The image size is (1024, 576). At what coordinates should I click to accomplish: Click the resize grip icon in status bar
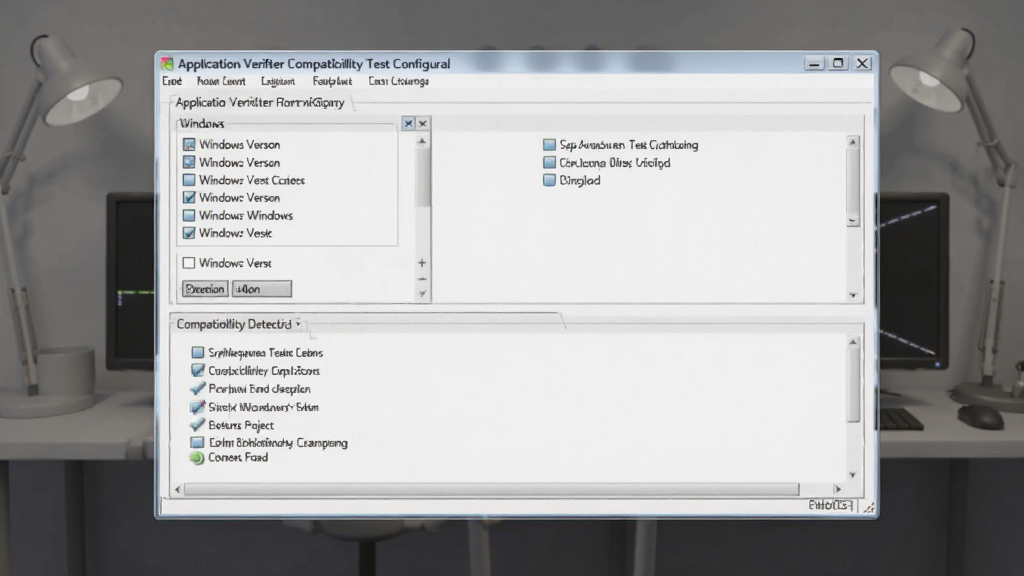[869, 507]
